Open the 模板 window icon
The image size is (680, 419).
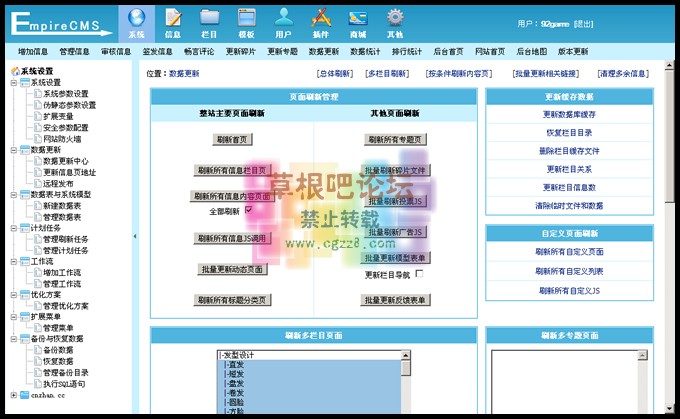246,18
